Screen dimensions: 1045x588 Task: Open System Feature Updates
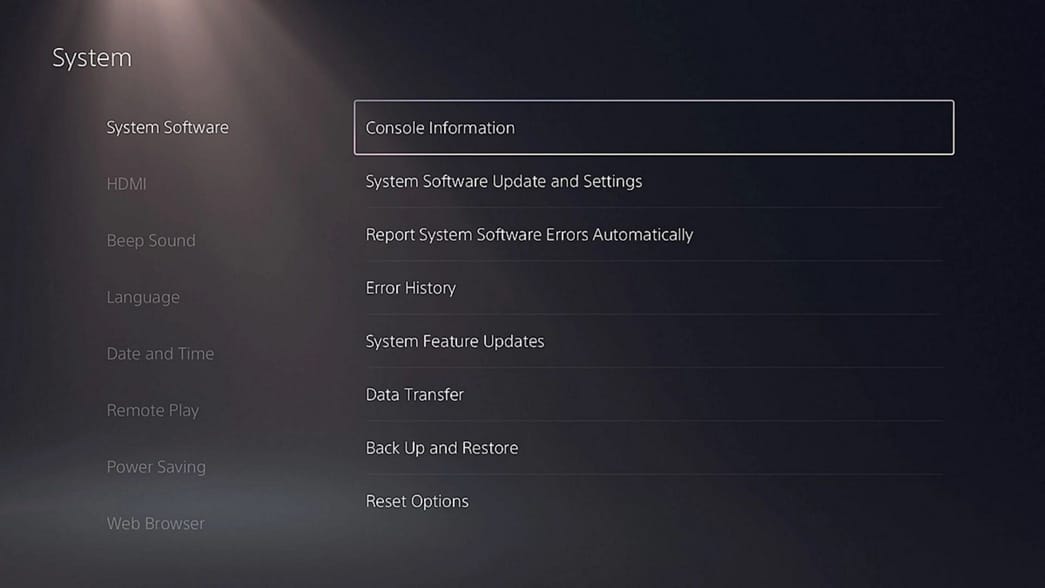point(455,341)
